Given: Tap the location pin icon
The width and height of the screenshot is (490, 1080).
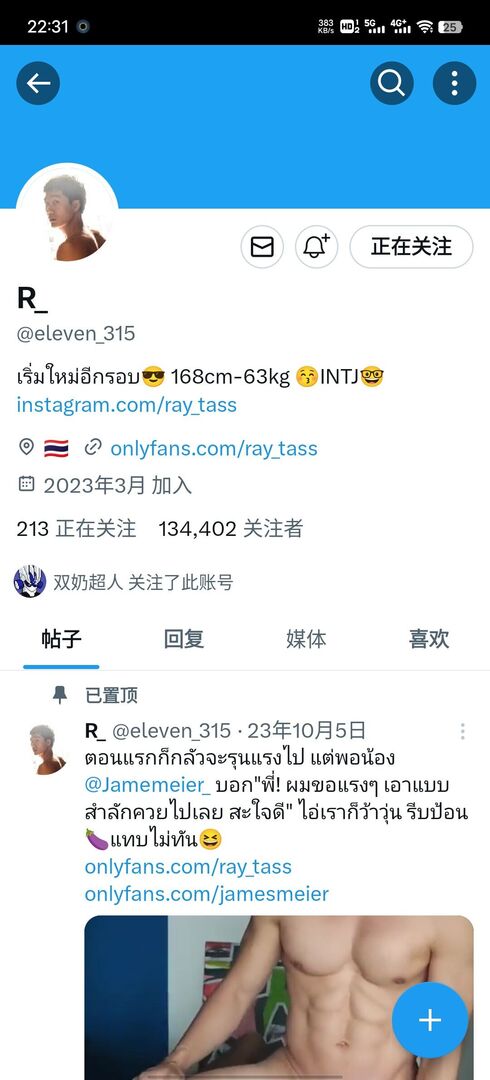Looking at the screenshot, I should point(26,448).
